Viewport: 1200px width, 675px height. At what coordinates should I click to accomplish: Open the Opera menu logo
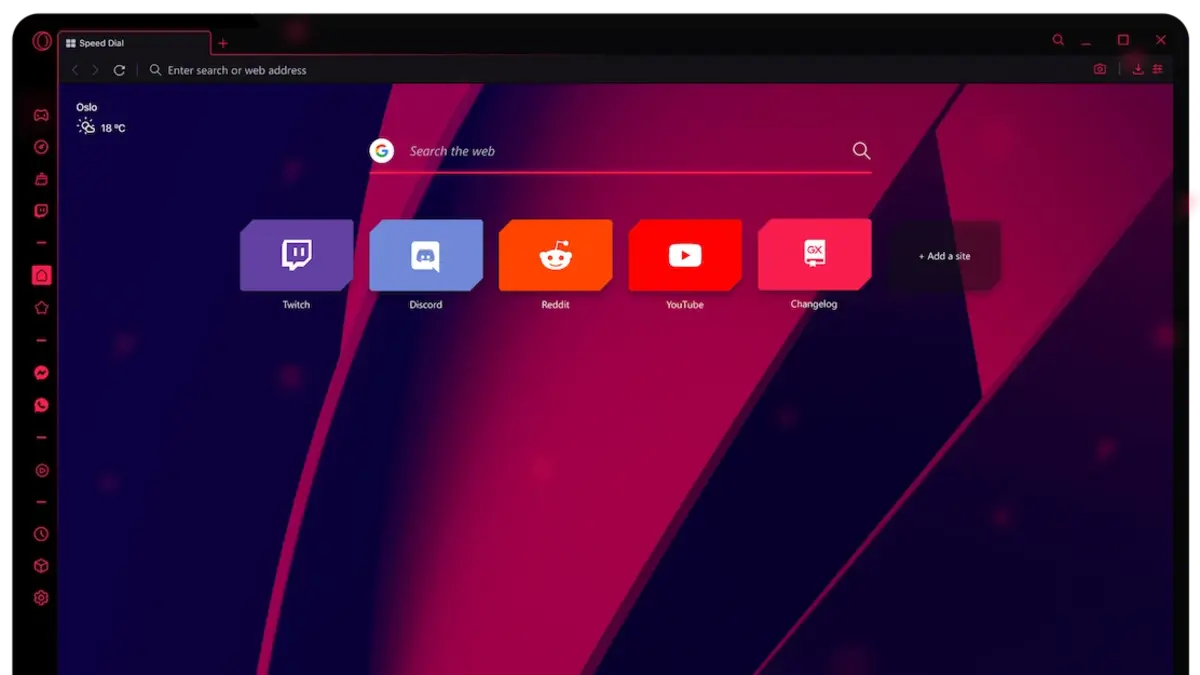click(x=41, y=41)
